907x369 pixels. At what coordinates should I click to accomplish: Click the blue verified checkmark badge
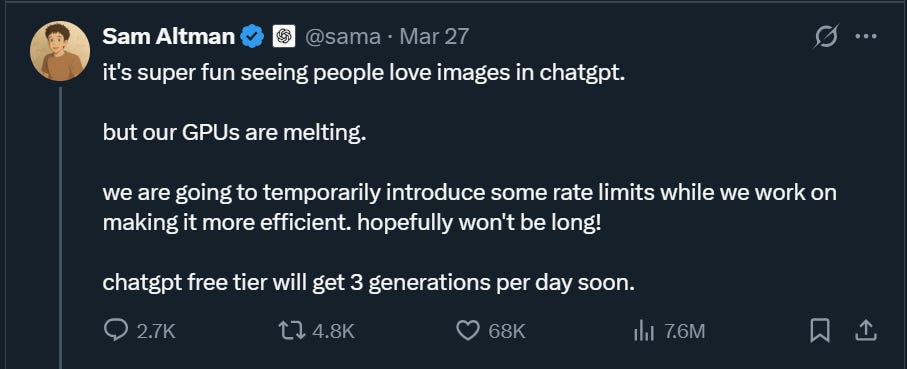[252, 37]
